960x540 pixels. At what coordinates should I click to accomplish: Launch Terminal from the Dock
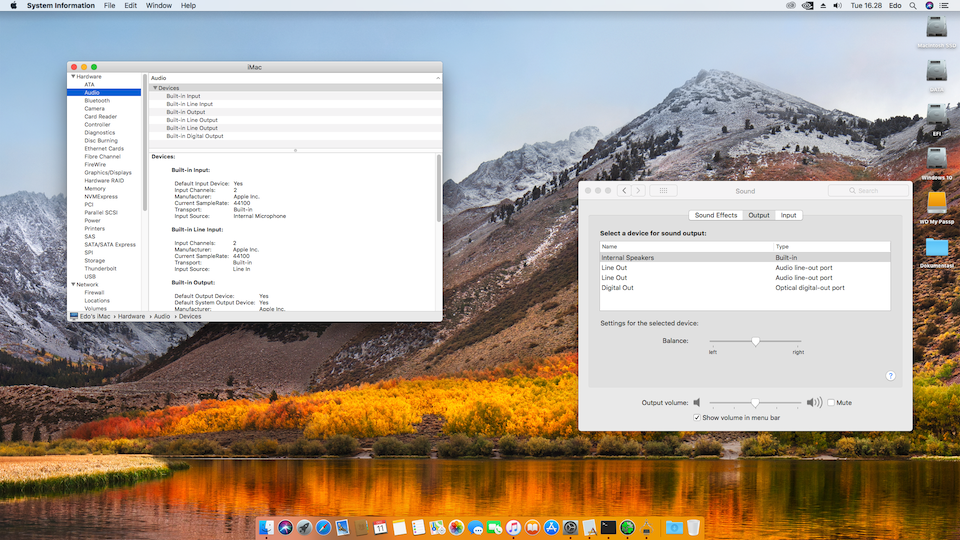tap(608, 527)
